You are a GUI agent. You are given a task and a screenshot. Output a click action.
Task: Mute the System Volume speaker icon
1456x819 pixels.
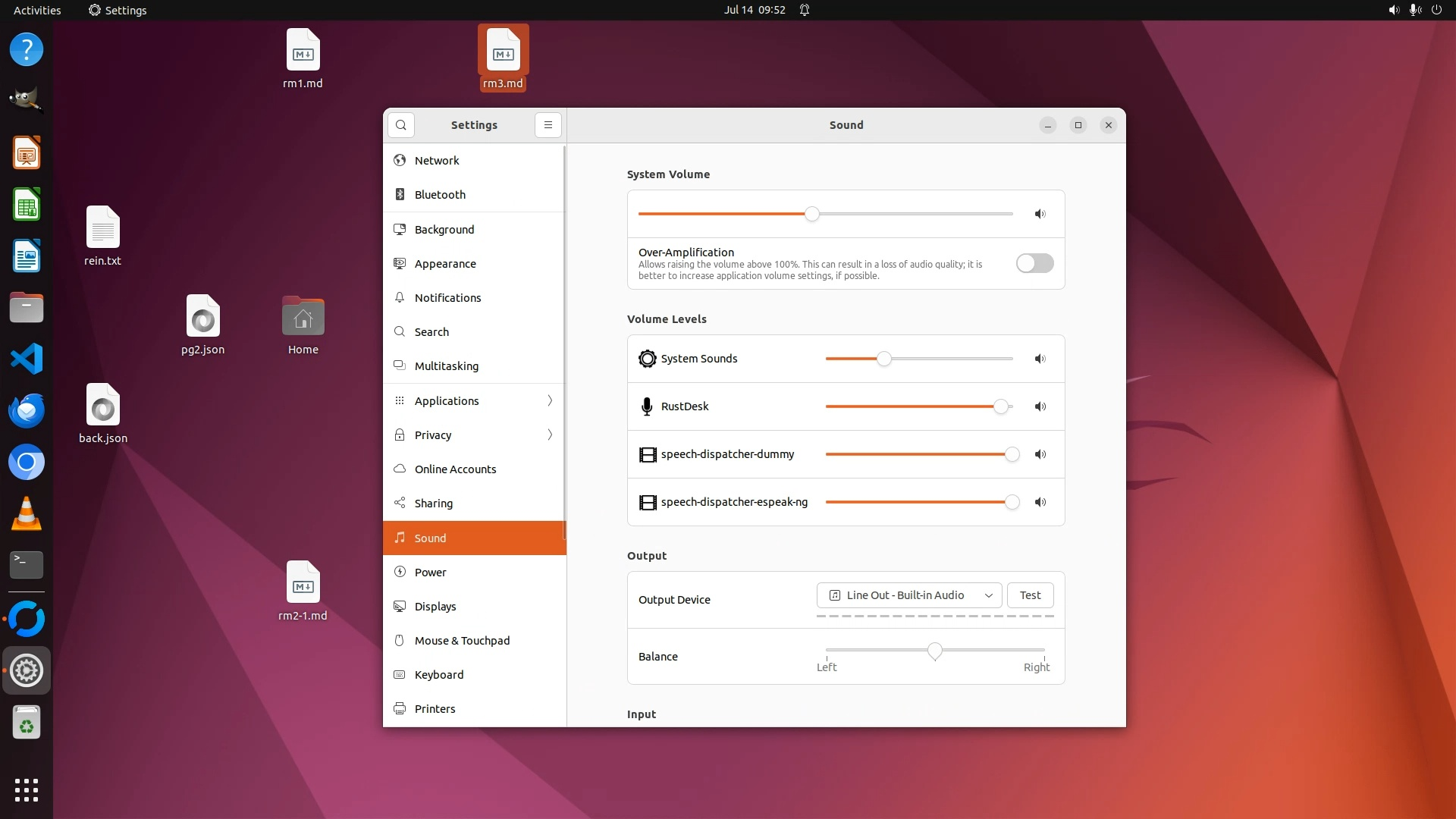point(1040,214)
